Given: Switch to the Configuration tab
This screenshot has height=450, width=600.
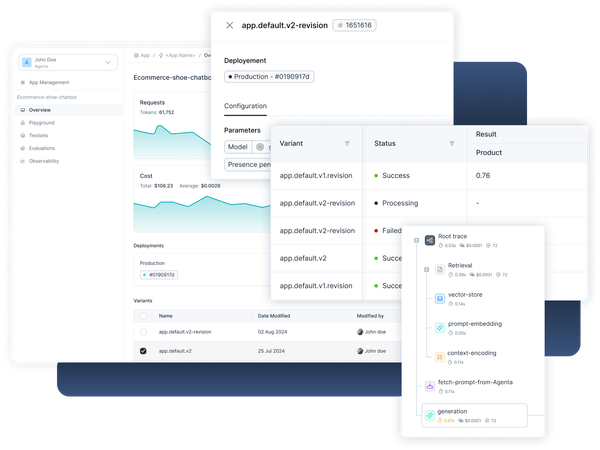Looking at the screenshot, I should [x=245, y=106].
